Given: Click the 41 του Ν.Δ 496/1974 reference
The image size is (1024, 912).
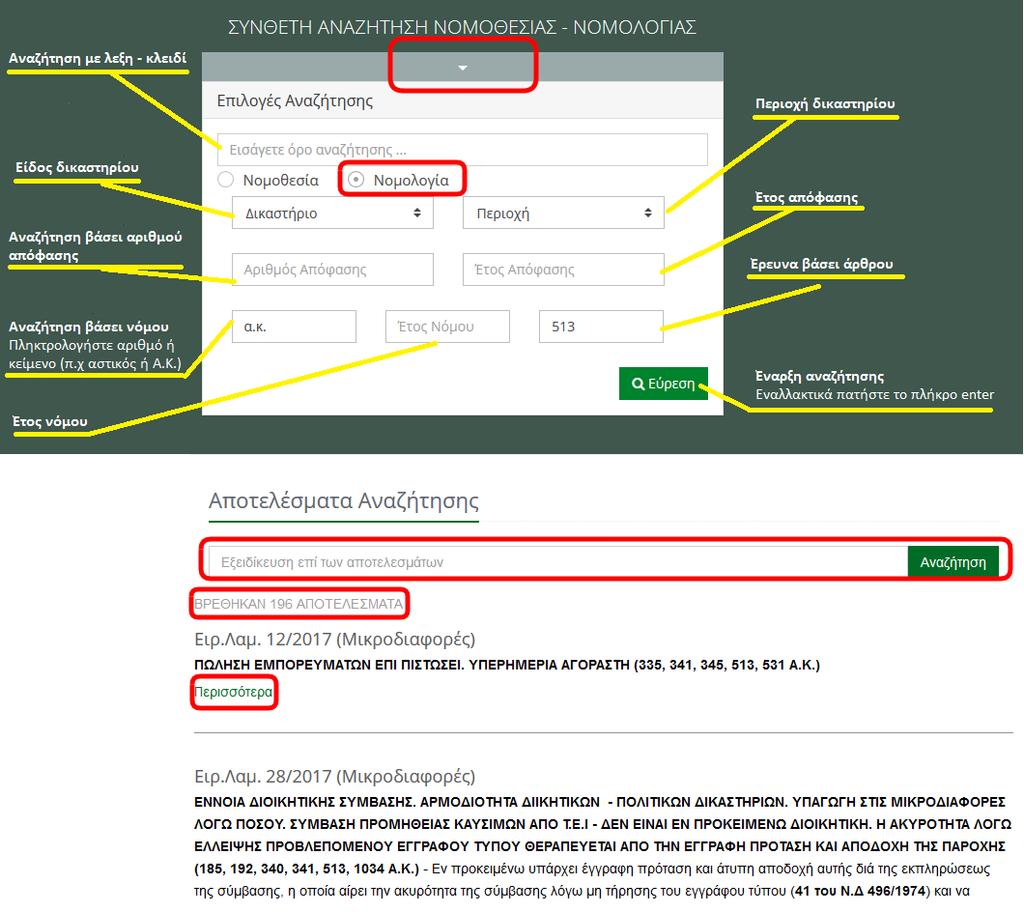Looking at the screenshot, I should point(860,891).
